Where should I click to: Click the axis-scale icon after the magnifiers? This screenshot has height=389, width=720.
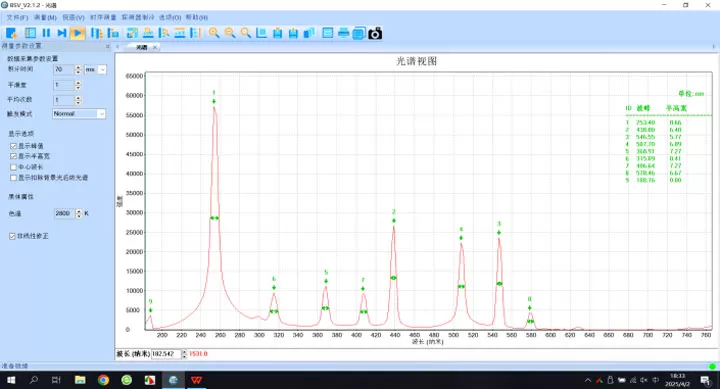(261, 33)
